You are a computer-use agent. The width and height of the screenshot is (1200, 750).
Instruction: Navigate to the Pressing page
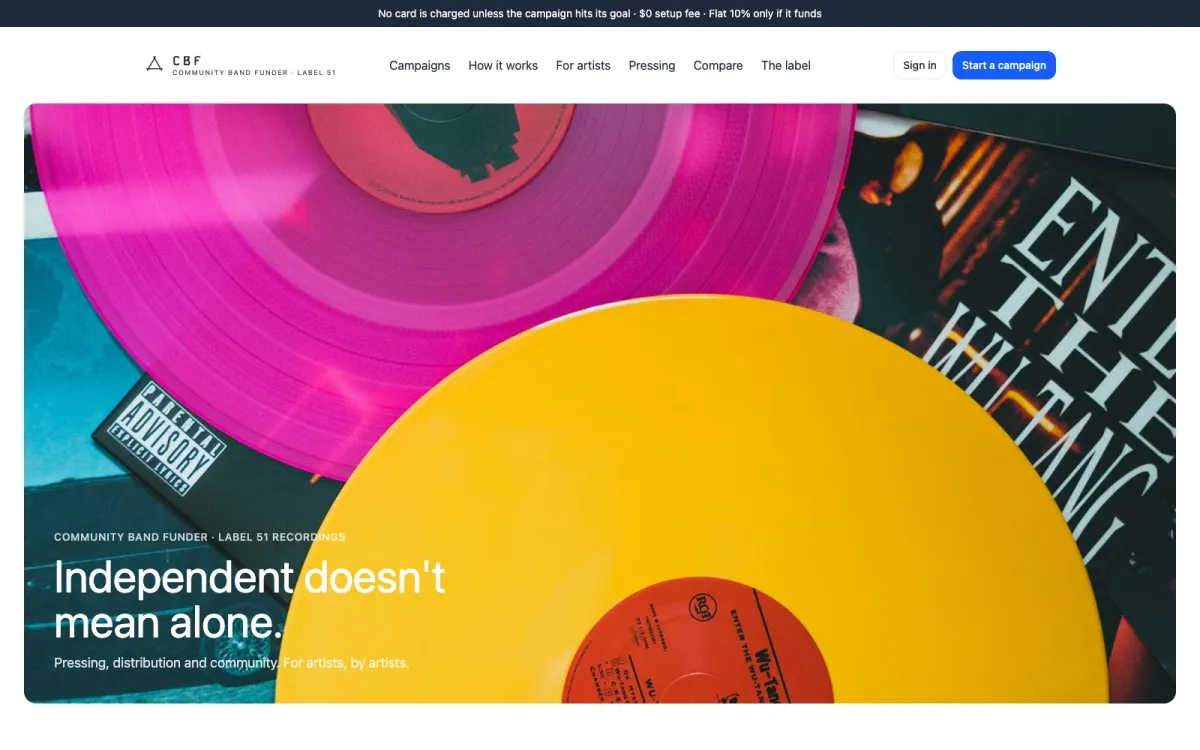(x=652, y=66)
